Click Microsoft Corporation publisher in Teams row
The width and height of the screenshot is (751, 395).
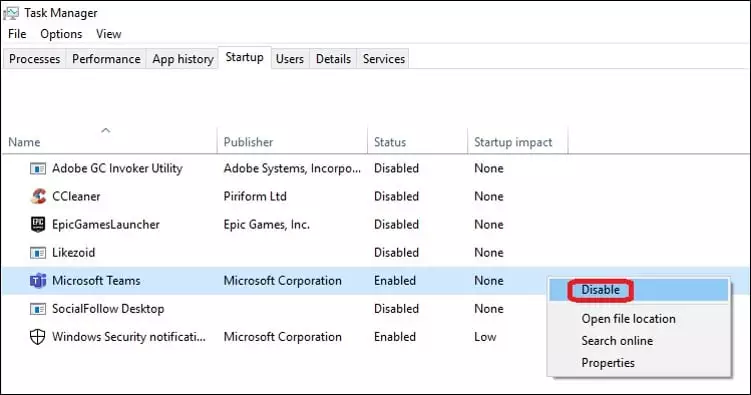[x=283, y=281]
